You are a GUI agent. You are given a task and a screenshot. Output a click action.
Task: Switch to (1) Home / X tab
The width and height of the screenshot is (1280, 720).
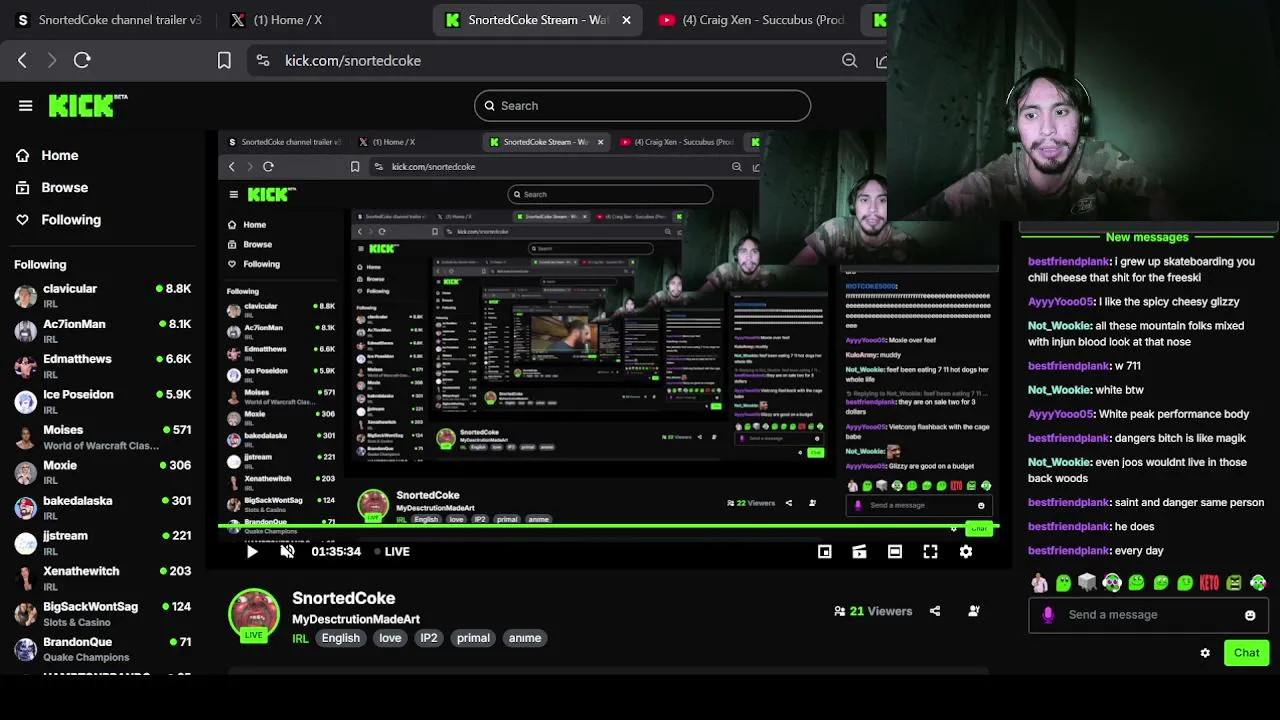coord(276,19)
